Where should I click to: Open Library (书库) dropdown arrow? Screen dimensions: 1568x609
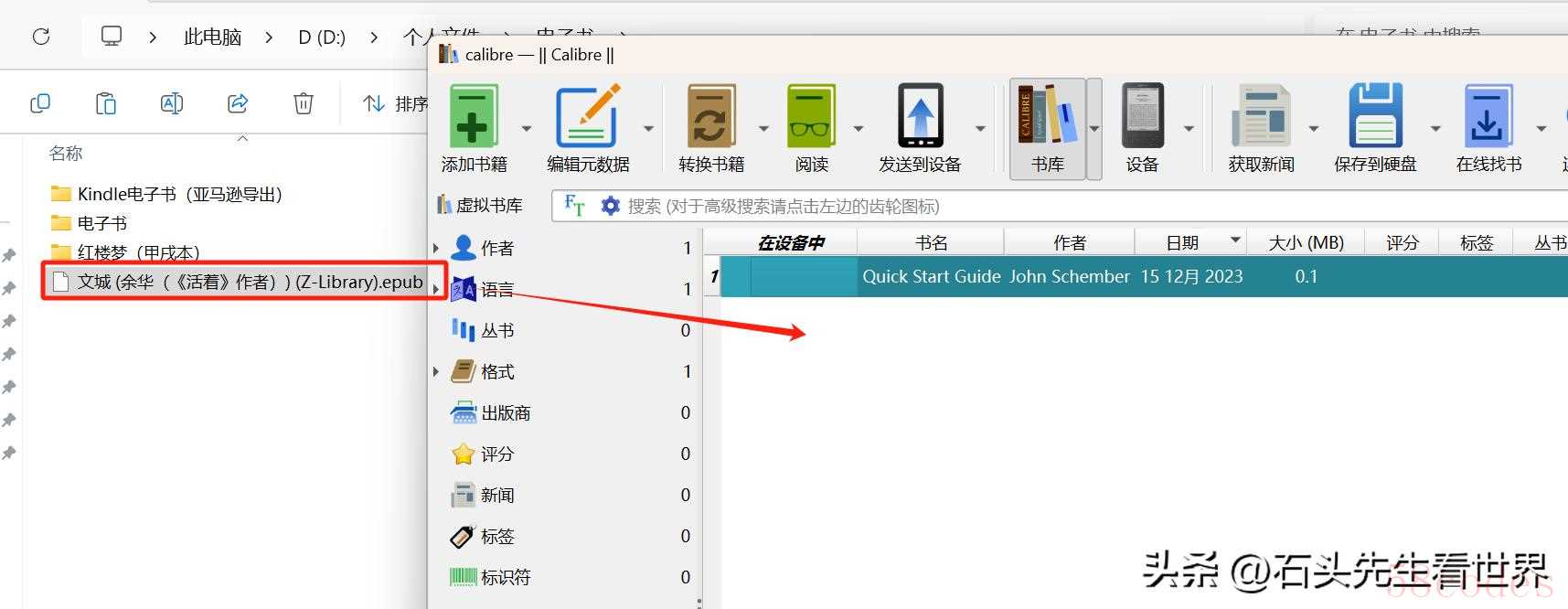pyautogui.click(x=1094, y=128)
